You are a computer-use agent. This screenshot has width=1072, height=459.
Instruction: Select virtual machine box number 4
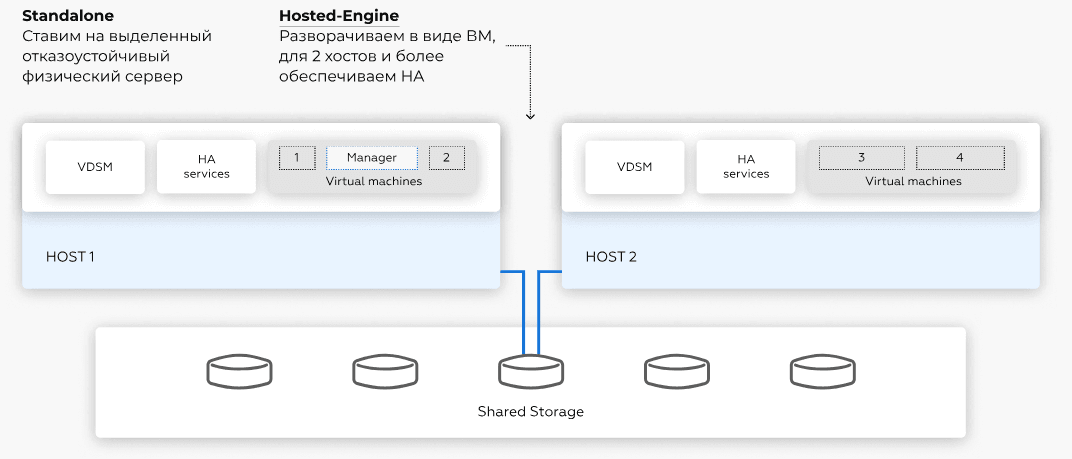point(960,158)
